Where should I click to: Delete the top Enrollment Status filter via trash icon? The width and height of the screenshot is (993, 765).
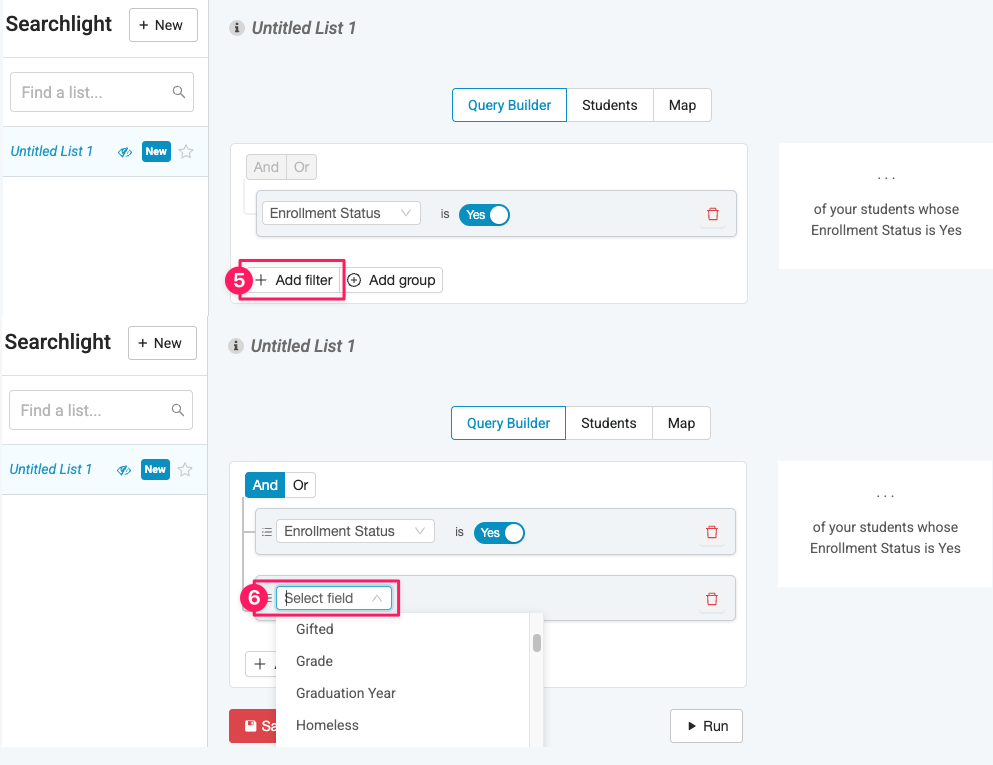click(x=712, y=214)
